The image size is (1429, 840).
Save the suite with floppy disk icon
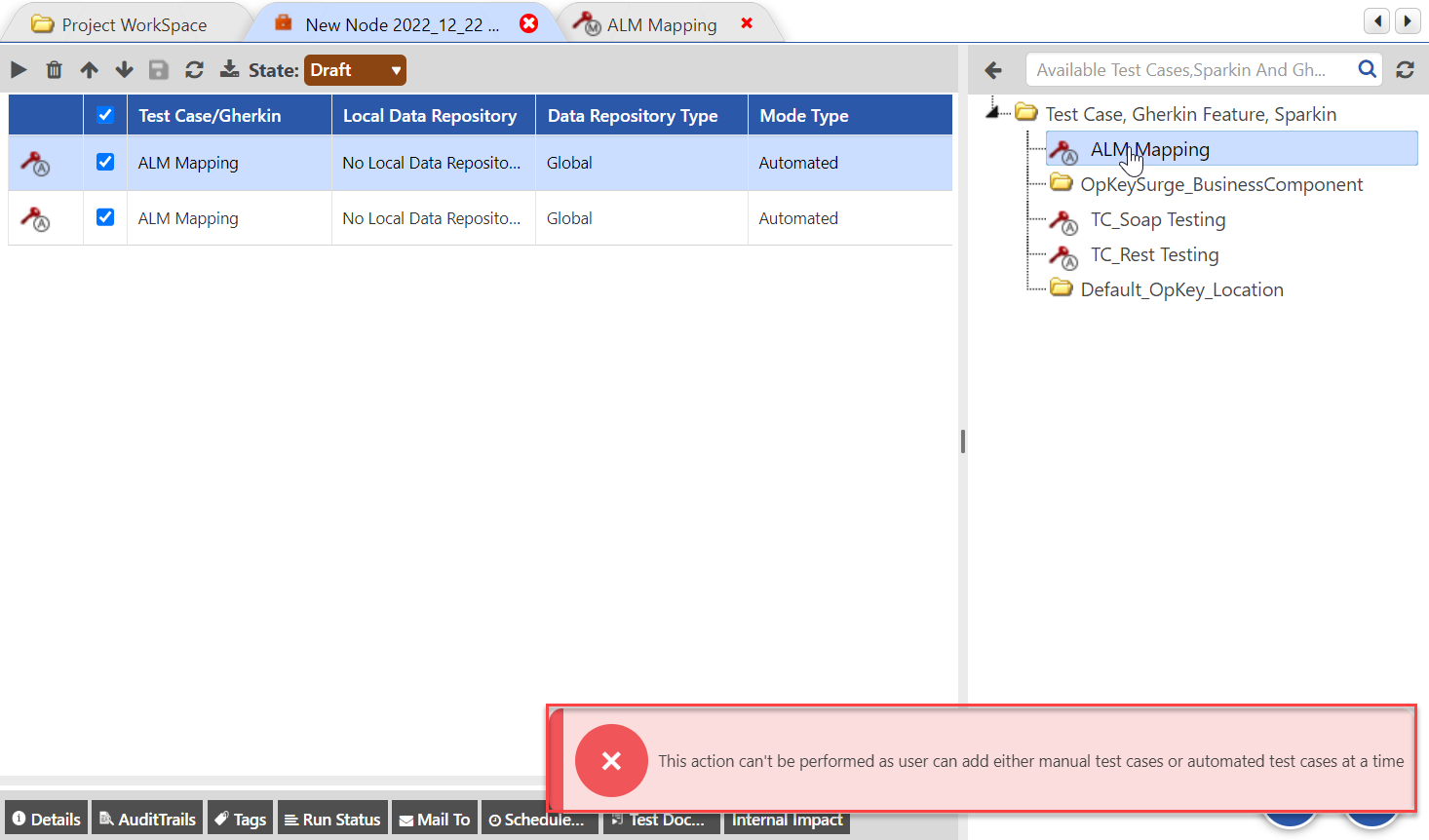click(159, 70)
